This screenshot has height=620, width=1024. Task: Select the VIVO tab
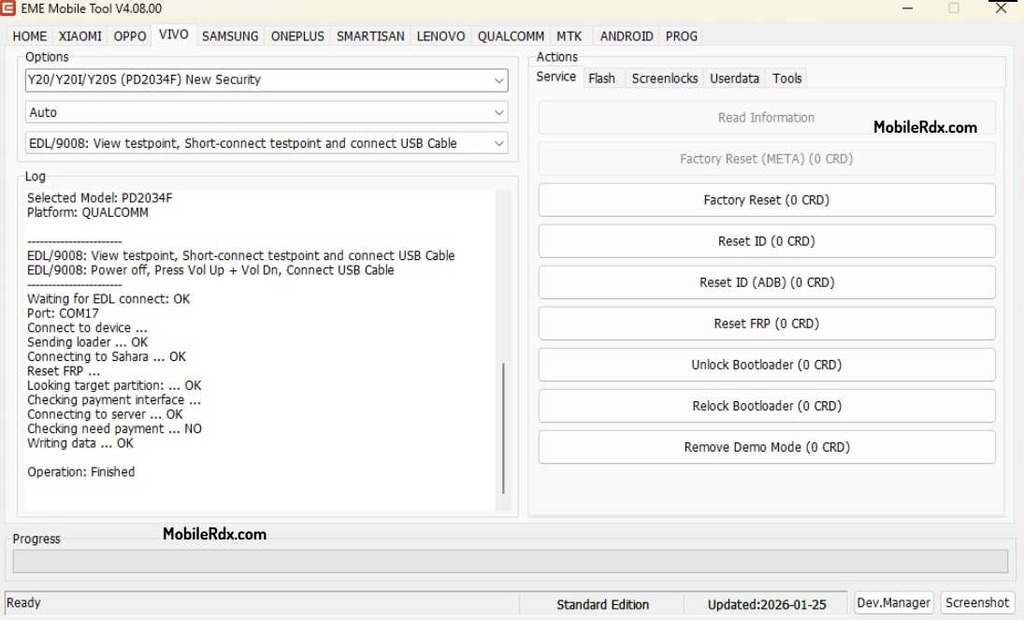[x=174, y=35]
